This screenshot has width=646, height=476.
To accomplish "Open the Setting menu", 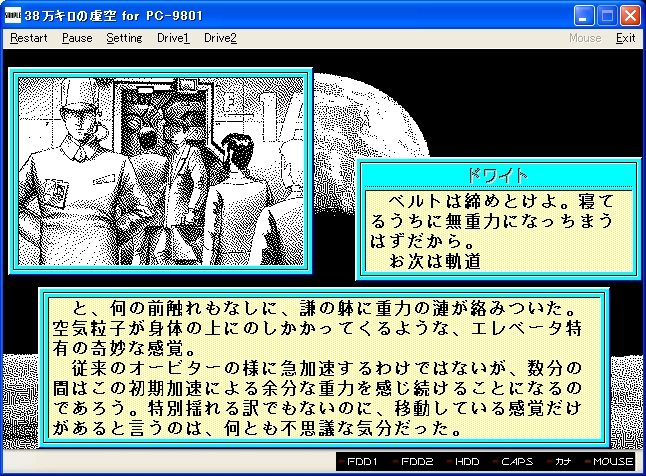I will [x=124, y=38].
